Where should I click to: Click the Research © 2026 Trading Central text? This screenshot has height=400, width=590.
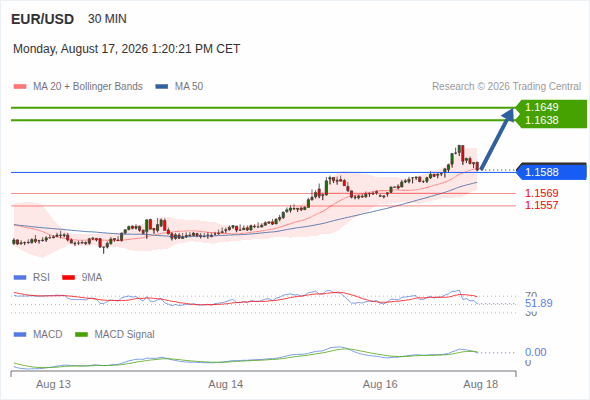click(506, 87)
